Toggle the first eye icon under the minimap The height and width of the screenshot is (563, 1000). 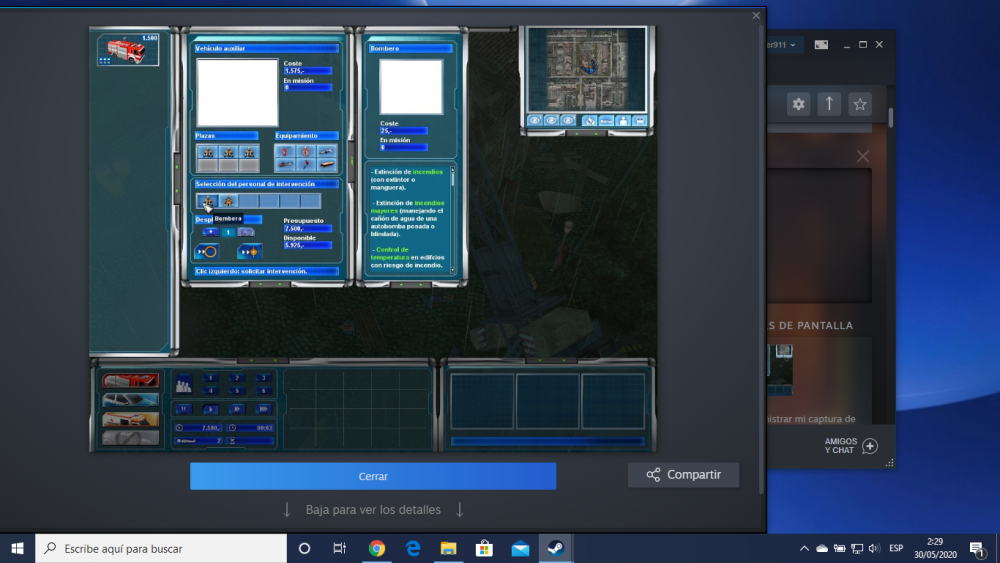pos(534,121)
